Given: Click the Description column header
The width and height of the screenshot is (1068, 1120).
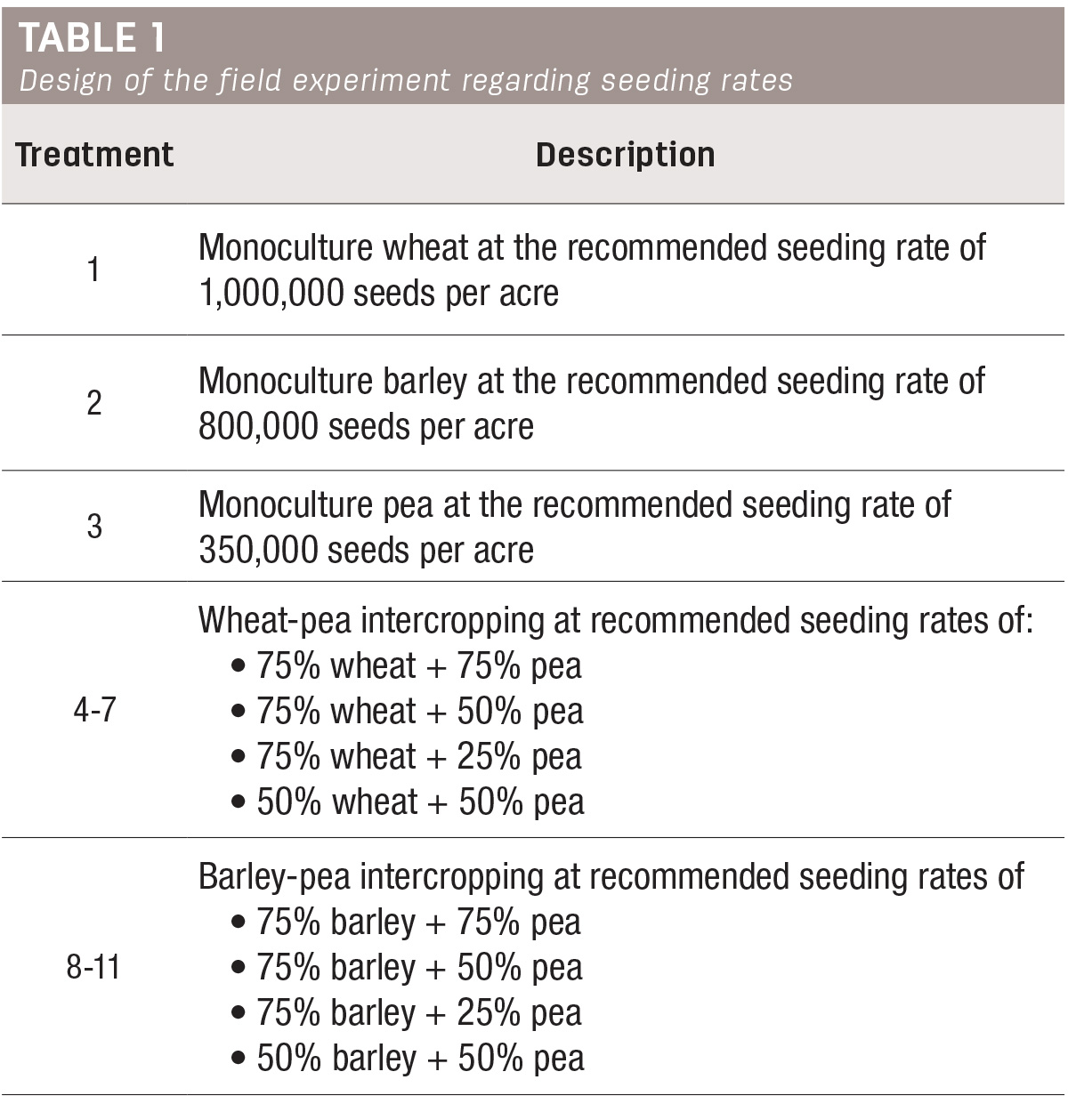Looking at the screenshot, I should pyautogui.click(x=626, y=155).
